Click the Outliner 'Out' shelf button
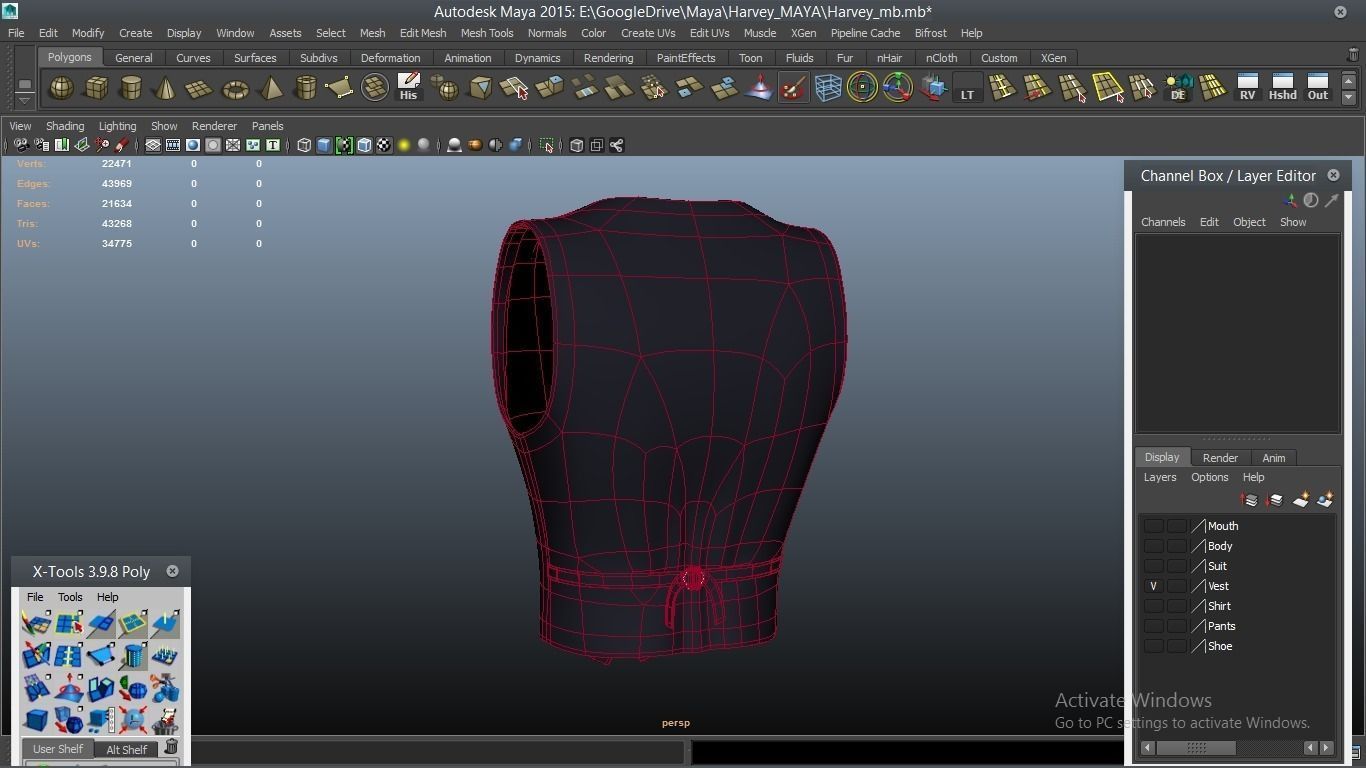 pos(1318,88)
